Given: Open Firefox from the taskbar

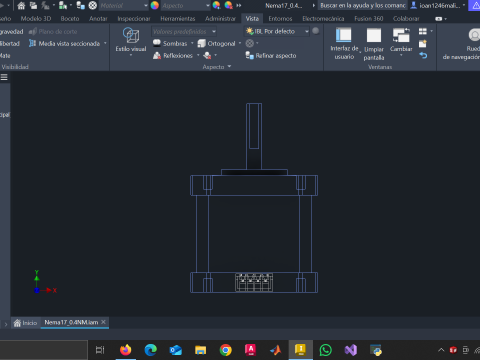Looking at the screenshot, I should [x=126, y=350].
